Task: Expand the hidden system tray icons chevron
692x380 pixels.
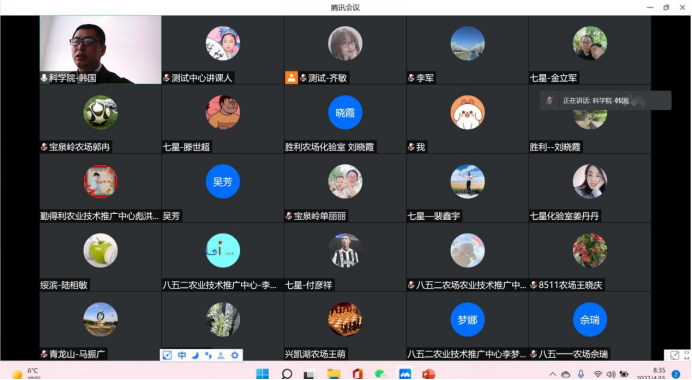Action: click(553, 374)
